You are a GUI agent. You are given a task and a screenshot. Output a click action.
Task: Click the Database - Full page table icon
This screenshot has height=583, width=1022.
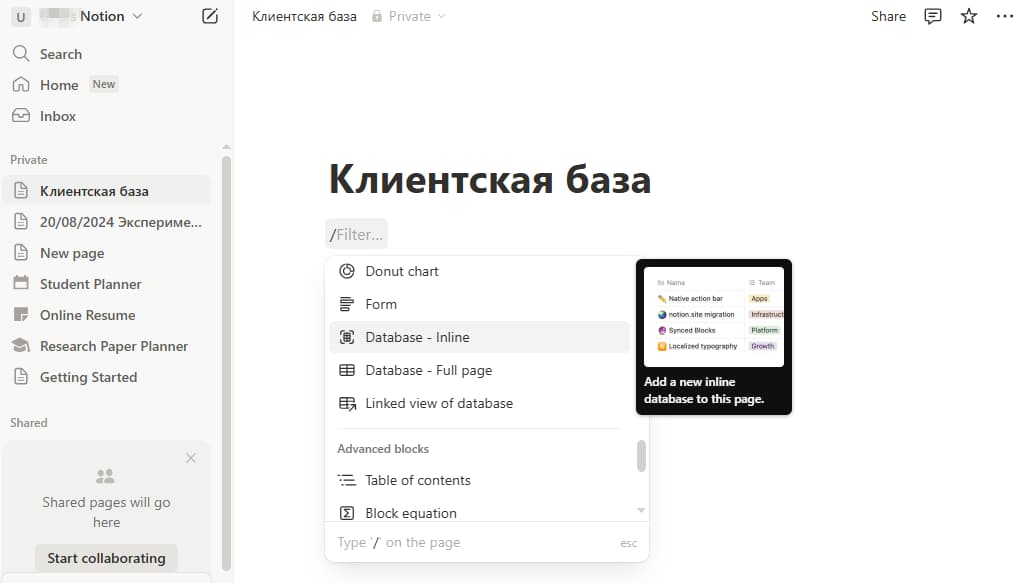coord(347,370)
